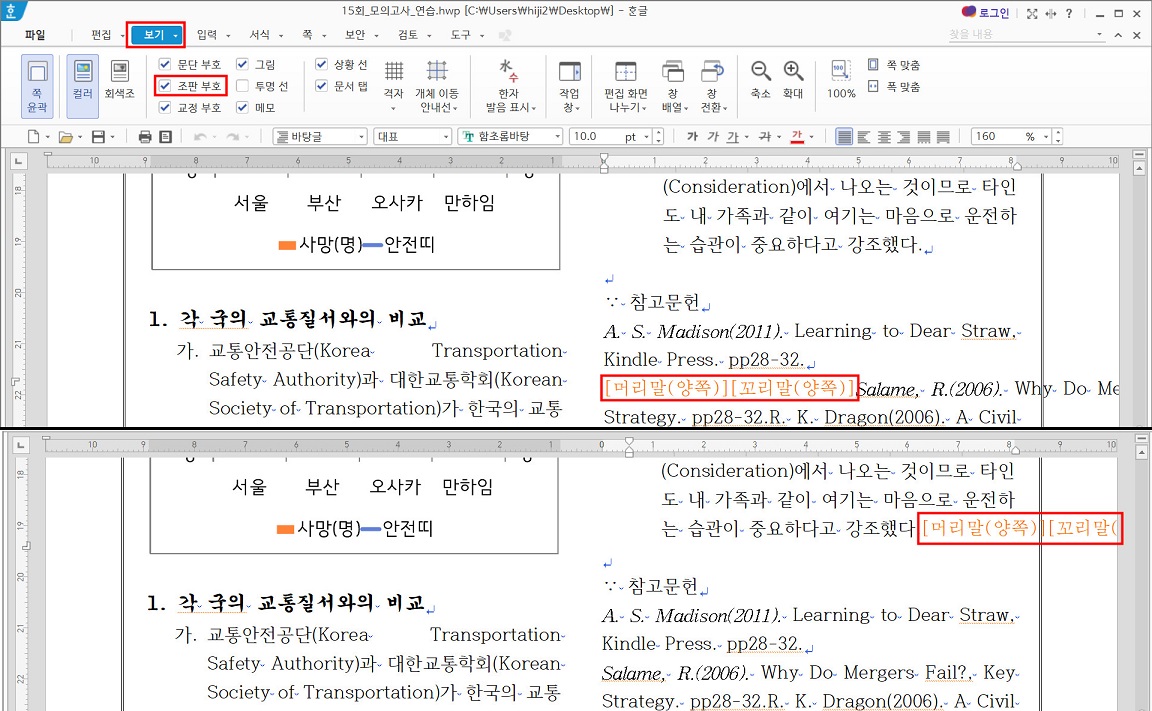Open the 편집 menu
Image resolution: width=1152 pixels, height=711 pixels.
pyautogui.click(x=101, y=35)
